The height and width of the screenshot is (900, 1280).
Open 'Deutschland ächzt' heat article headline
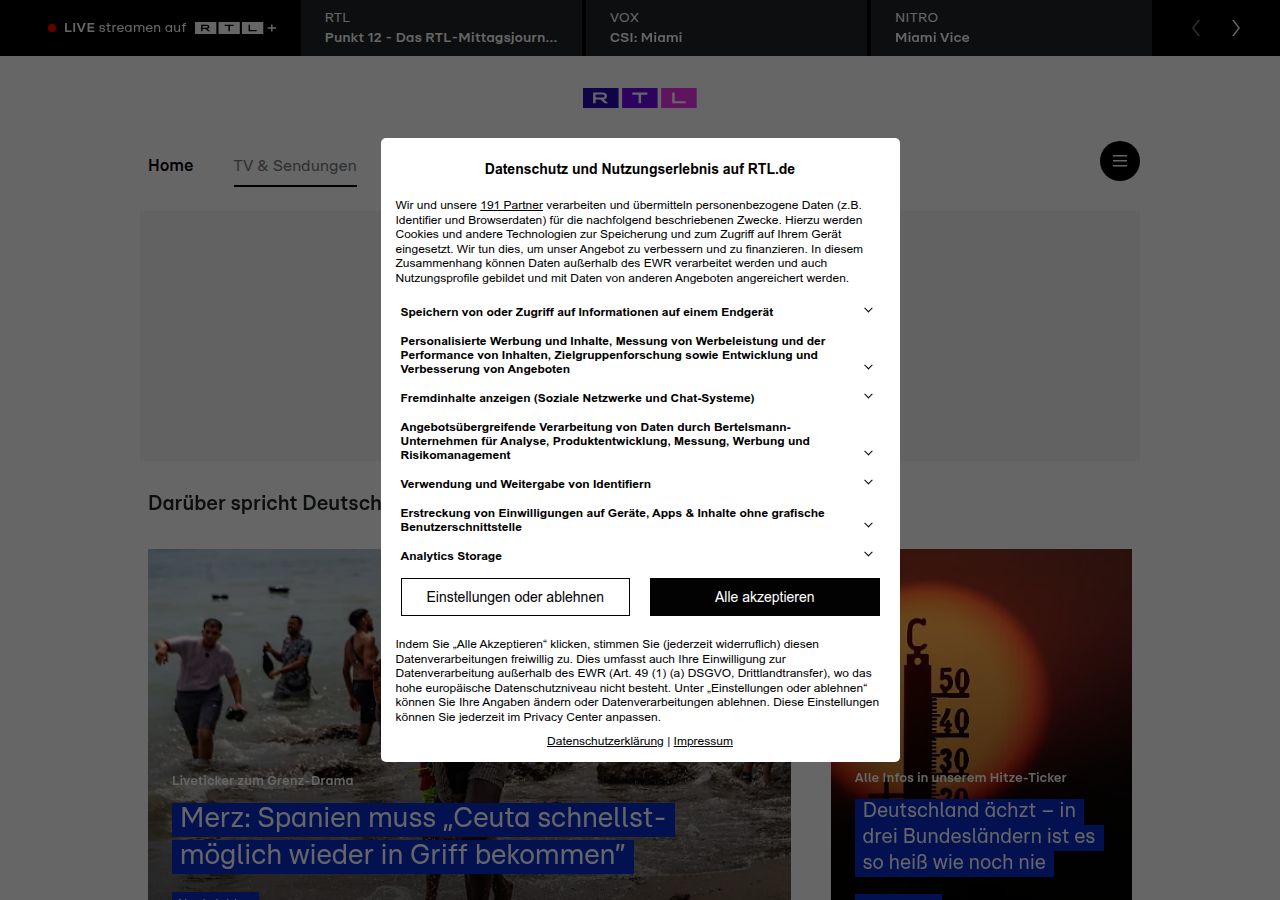(979, 836)
